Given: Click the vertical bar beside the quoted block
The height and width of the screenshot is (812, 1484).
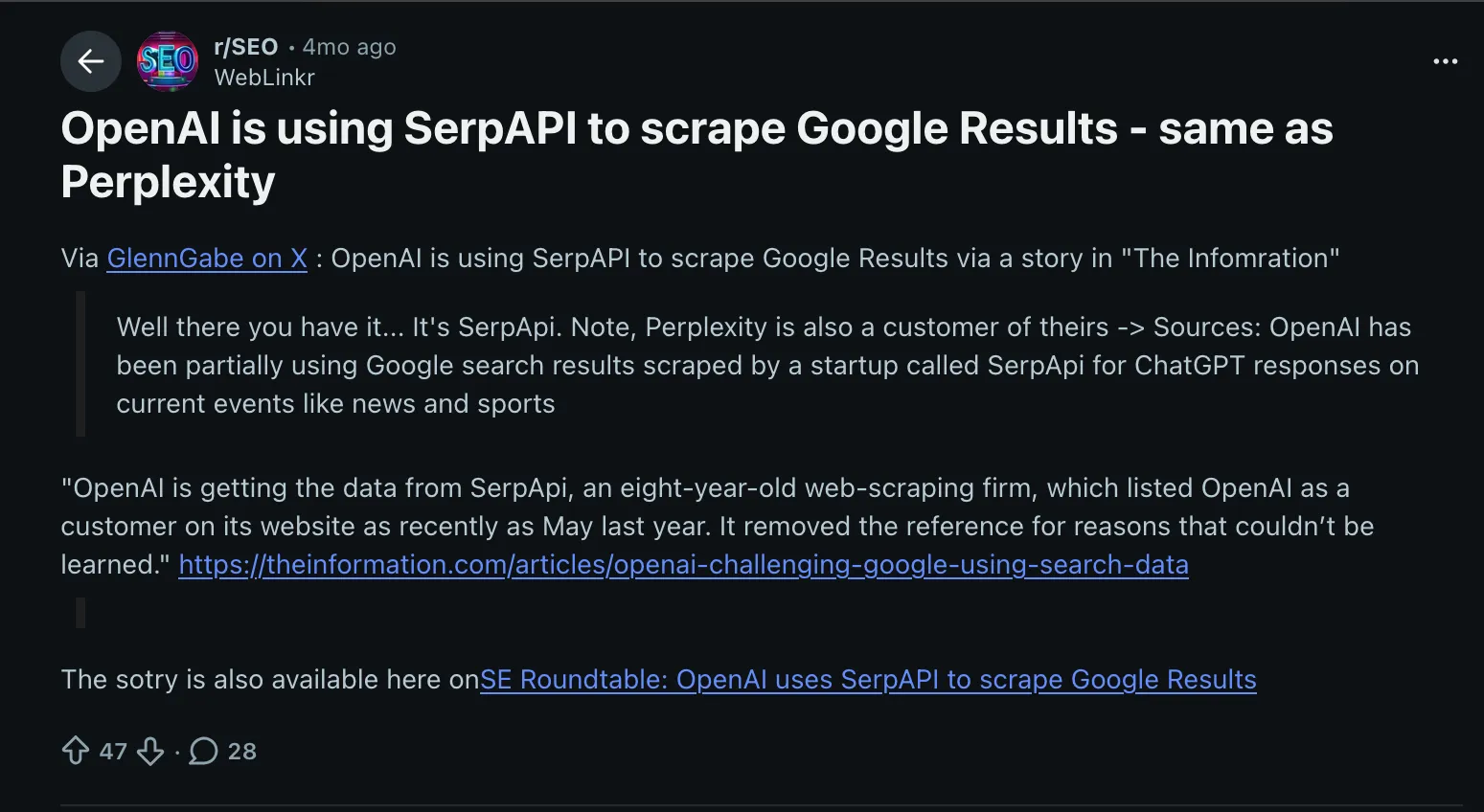Looking at the screenshot, I should point(80,364).
